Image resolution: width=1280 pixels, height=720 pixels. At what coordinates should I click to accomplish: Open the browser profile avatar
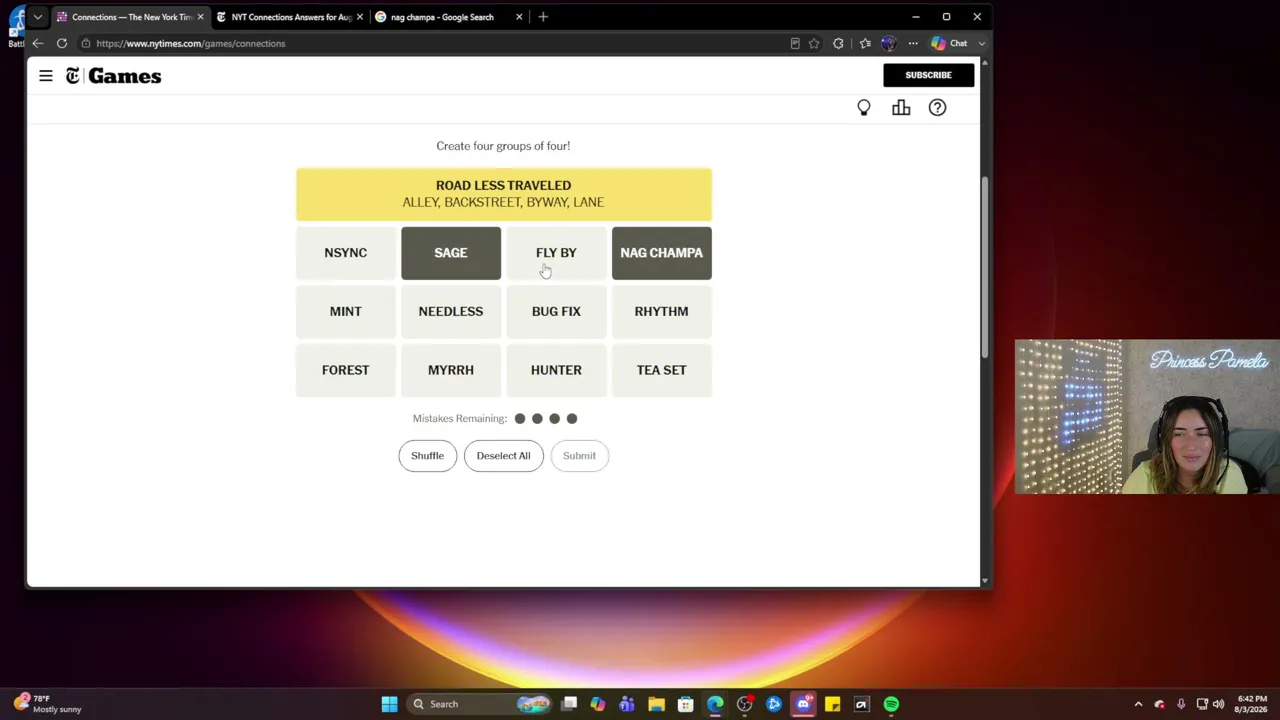pos(888,43)
